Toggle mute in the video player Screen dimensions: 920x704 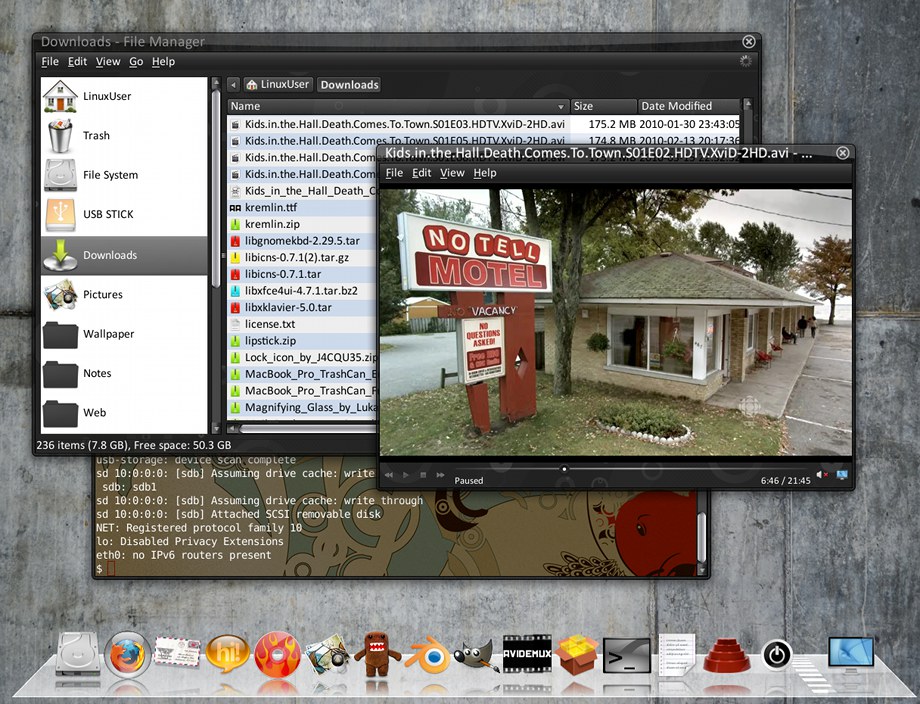tap(821, 474)
